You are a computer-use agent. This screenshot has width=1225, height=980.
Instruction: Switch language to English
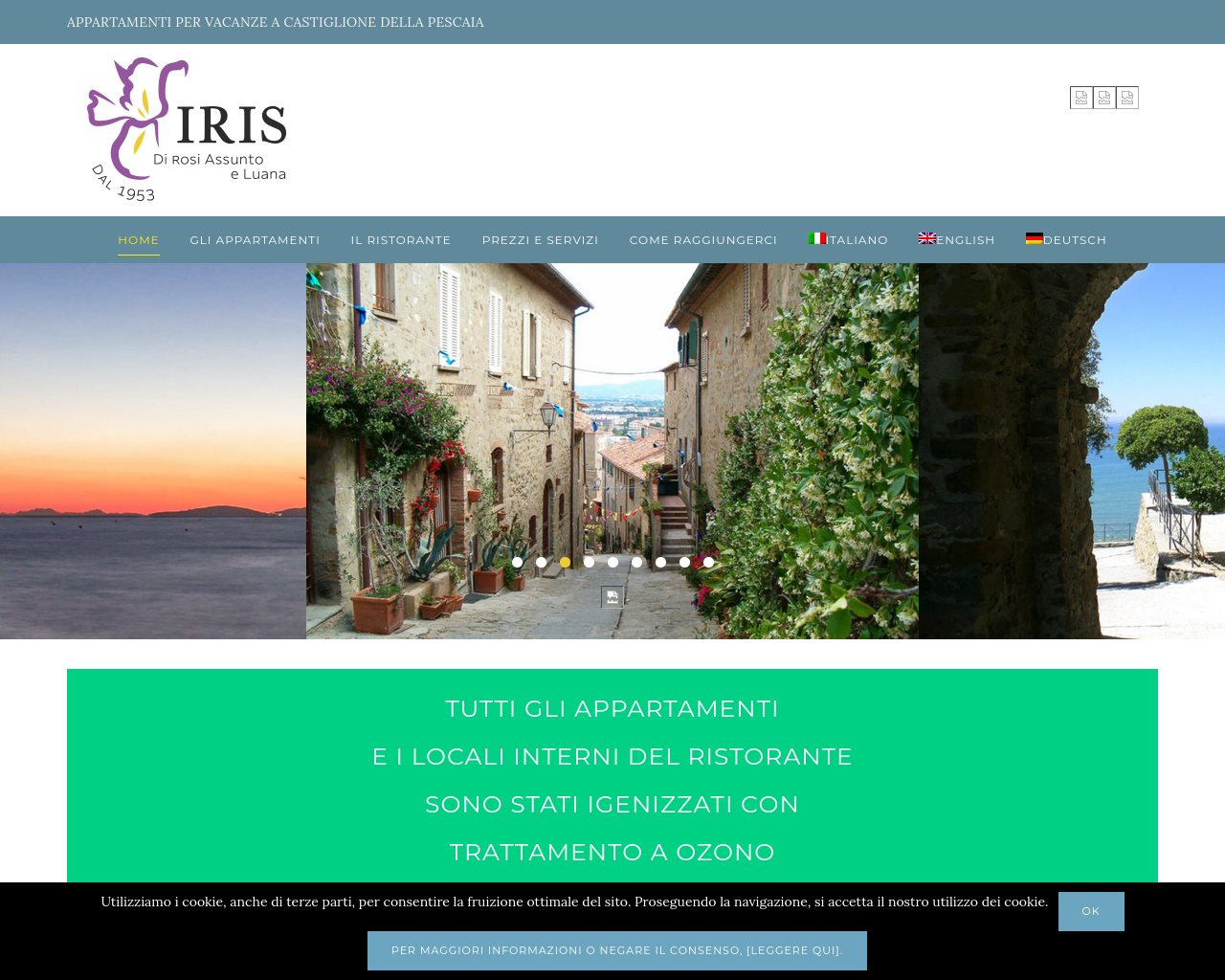tap(957, 240)
